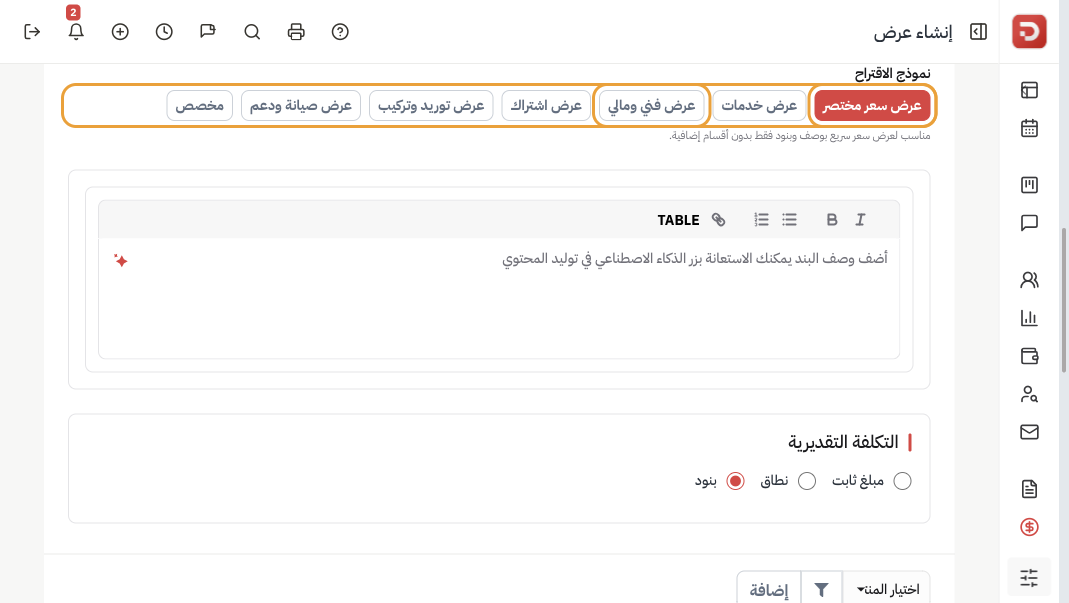Click the filter funnel button
Image resolution: width=1069 pixels, height=603 pixels.
point(822,589)
